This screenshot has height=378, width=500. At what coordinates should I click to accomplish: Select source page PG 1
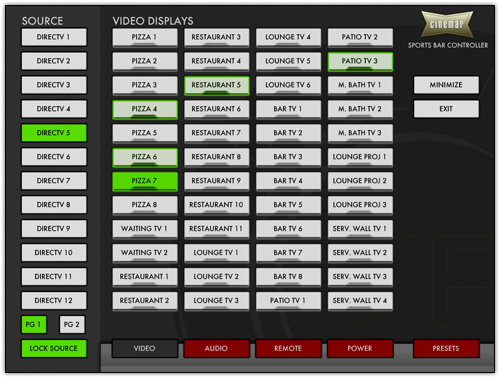tap(34, 324)
